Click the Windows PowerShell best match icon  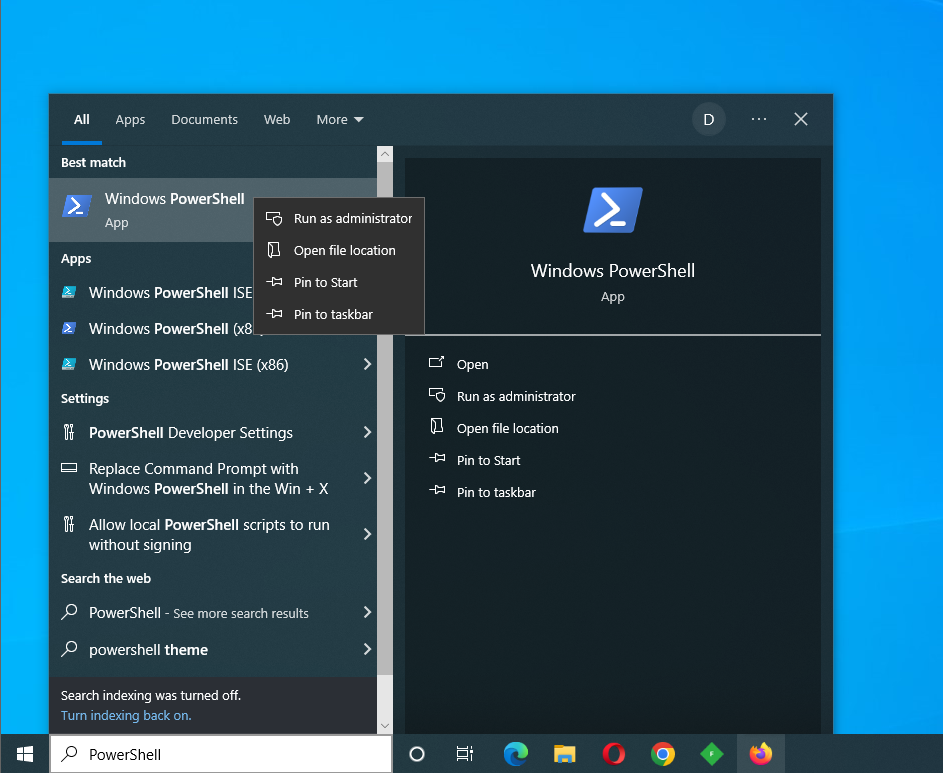pos(77,206)
